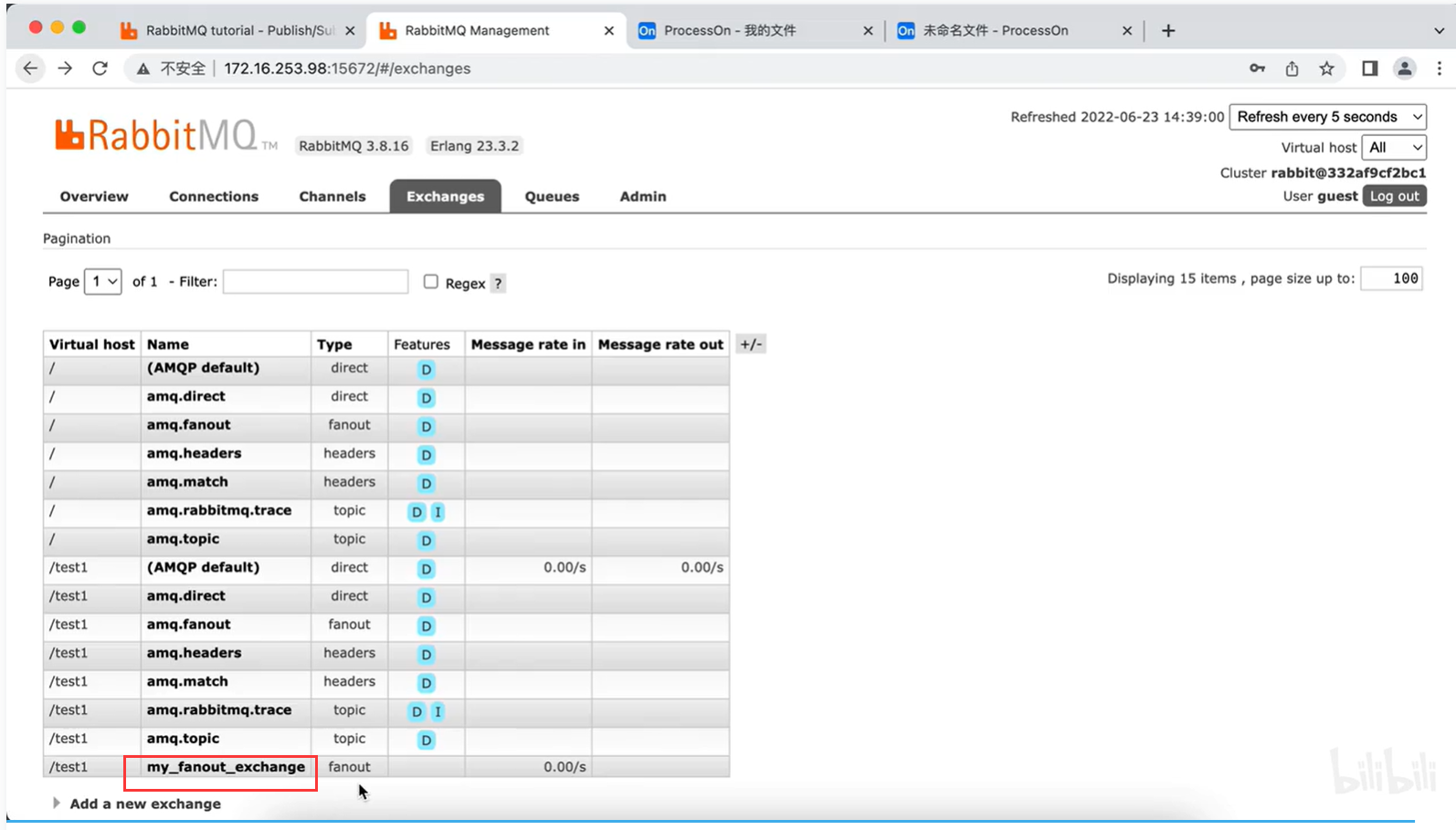Toggle the browser side panel icon

click(1369, 68)
